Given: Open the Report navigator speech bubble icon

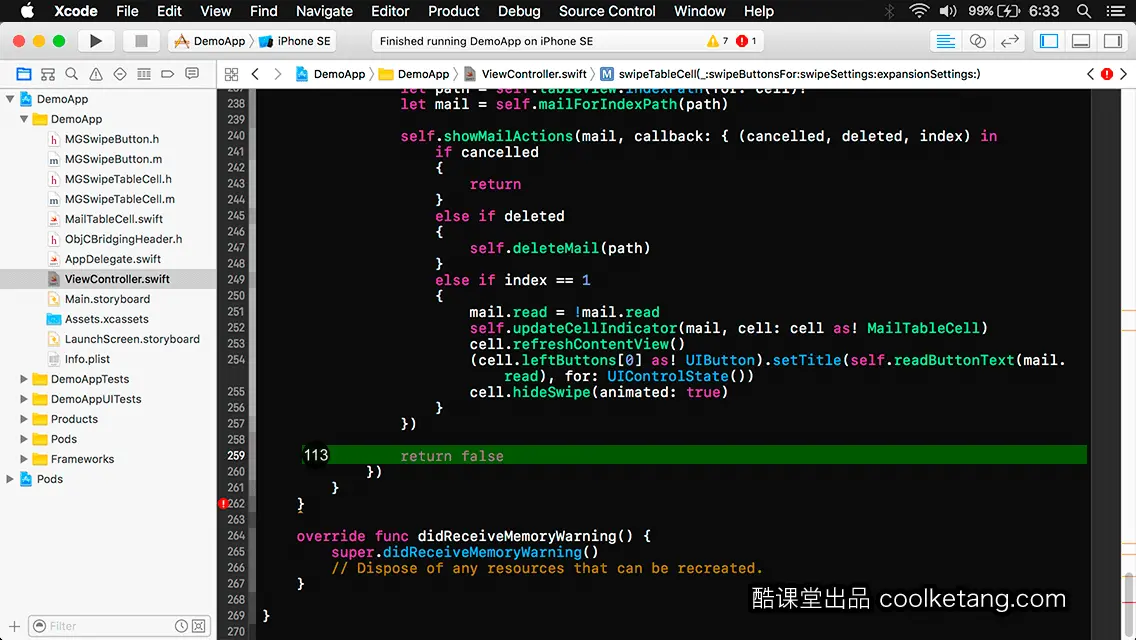Looking at the screenshot, I should click(192, 74).
